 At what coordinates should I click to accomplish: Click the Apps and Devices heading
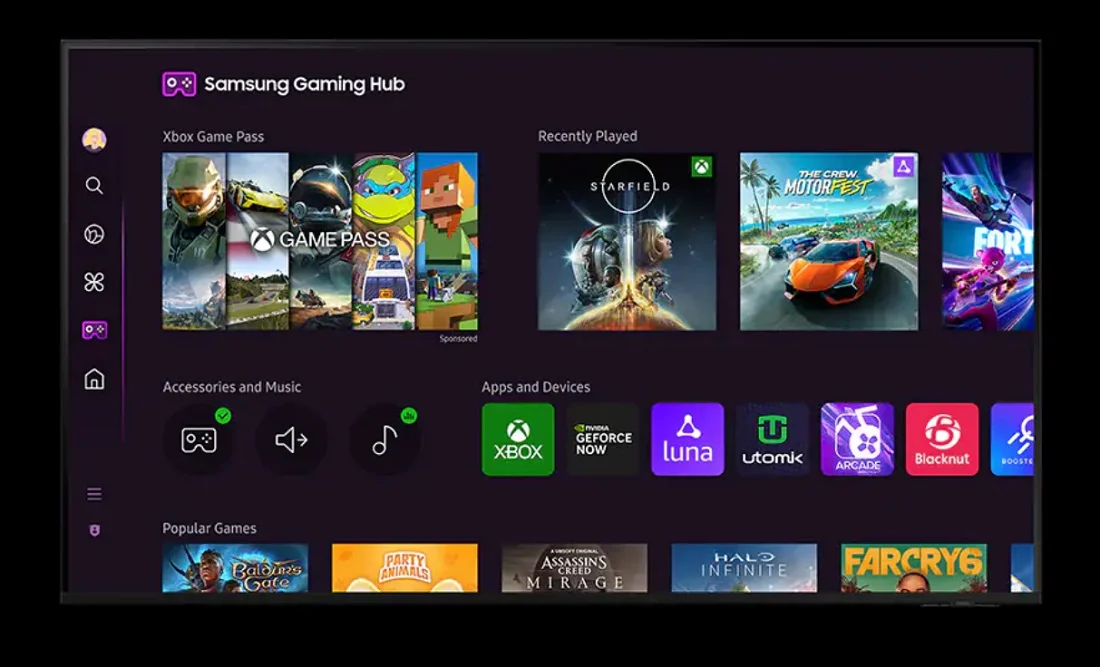click(536, 387)
